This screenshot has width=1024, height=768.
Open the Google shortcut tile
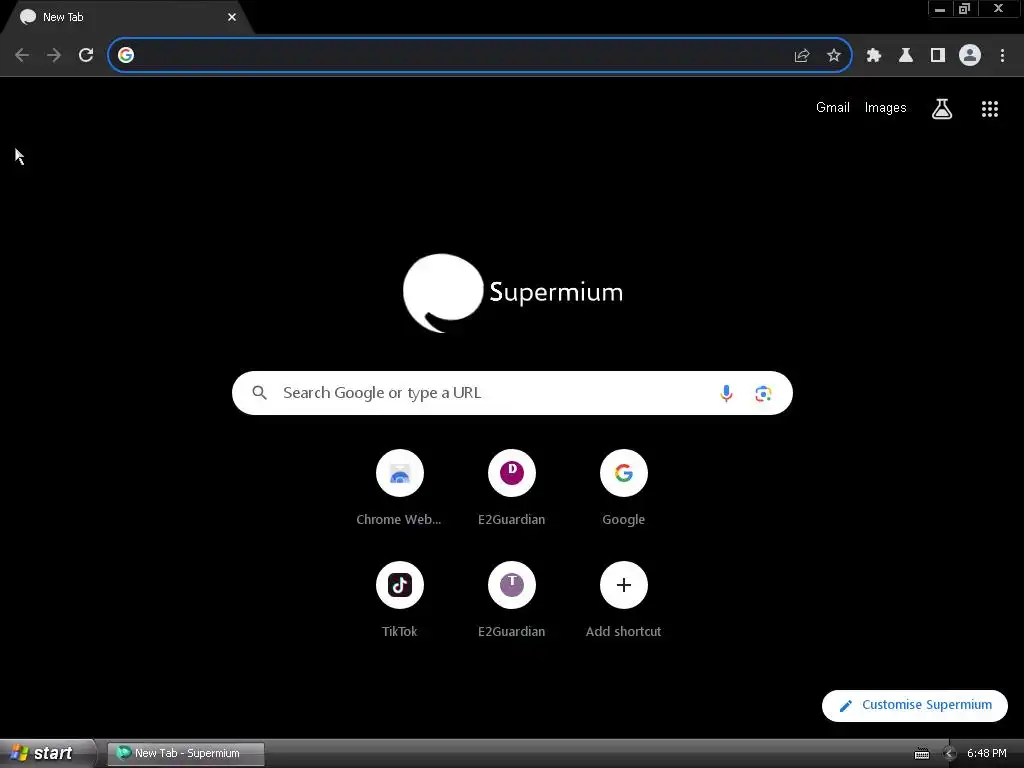click(624, 487)
